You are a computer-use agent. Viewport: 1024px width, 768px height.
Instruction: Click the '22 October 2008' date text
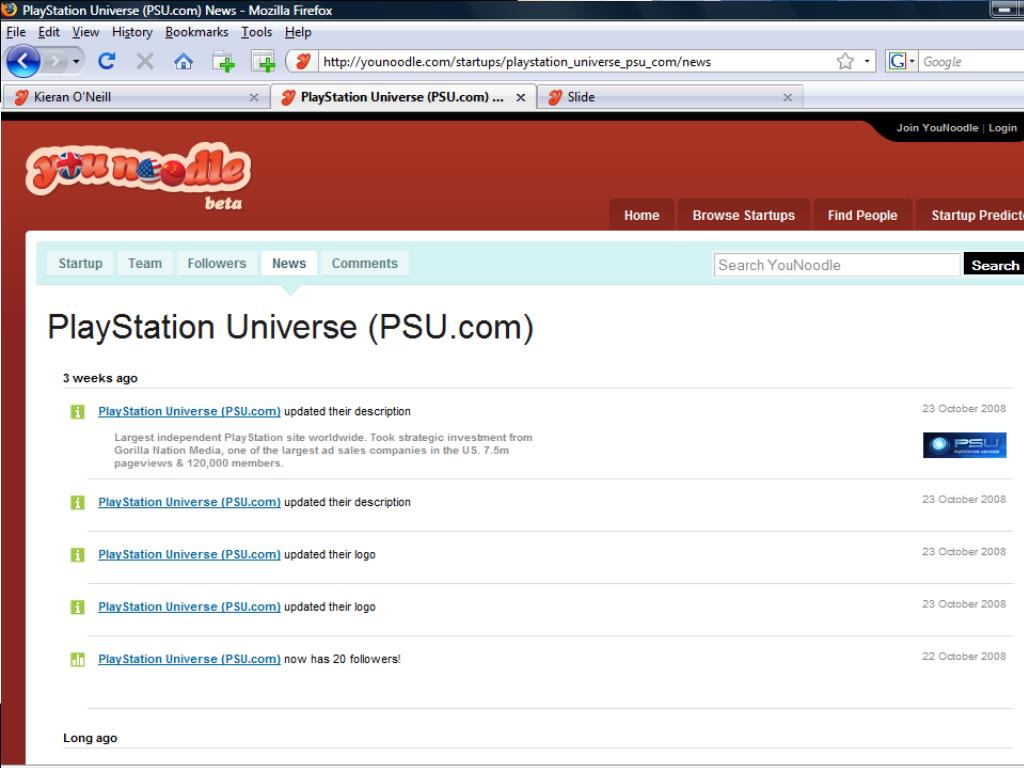[964, 656]
